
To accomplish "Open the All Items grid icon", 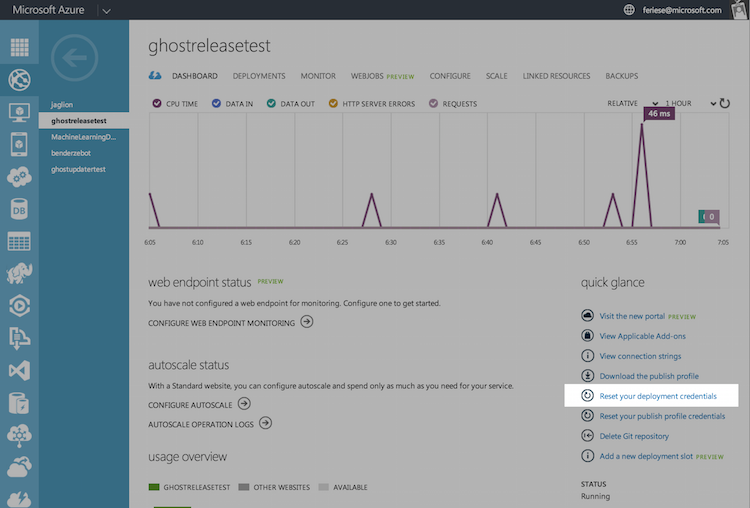I will (19, 47).
